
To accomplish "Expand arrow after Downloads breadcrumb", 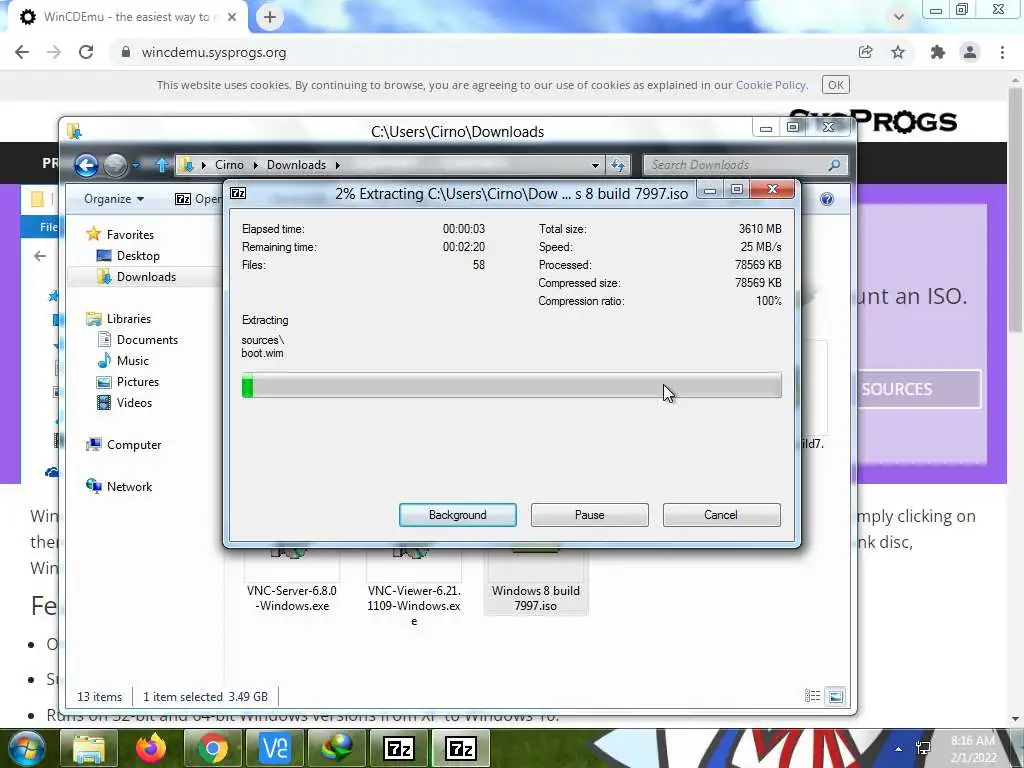I will [x=338, y=165].
